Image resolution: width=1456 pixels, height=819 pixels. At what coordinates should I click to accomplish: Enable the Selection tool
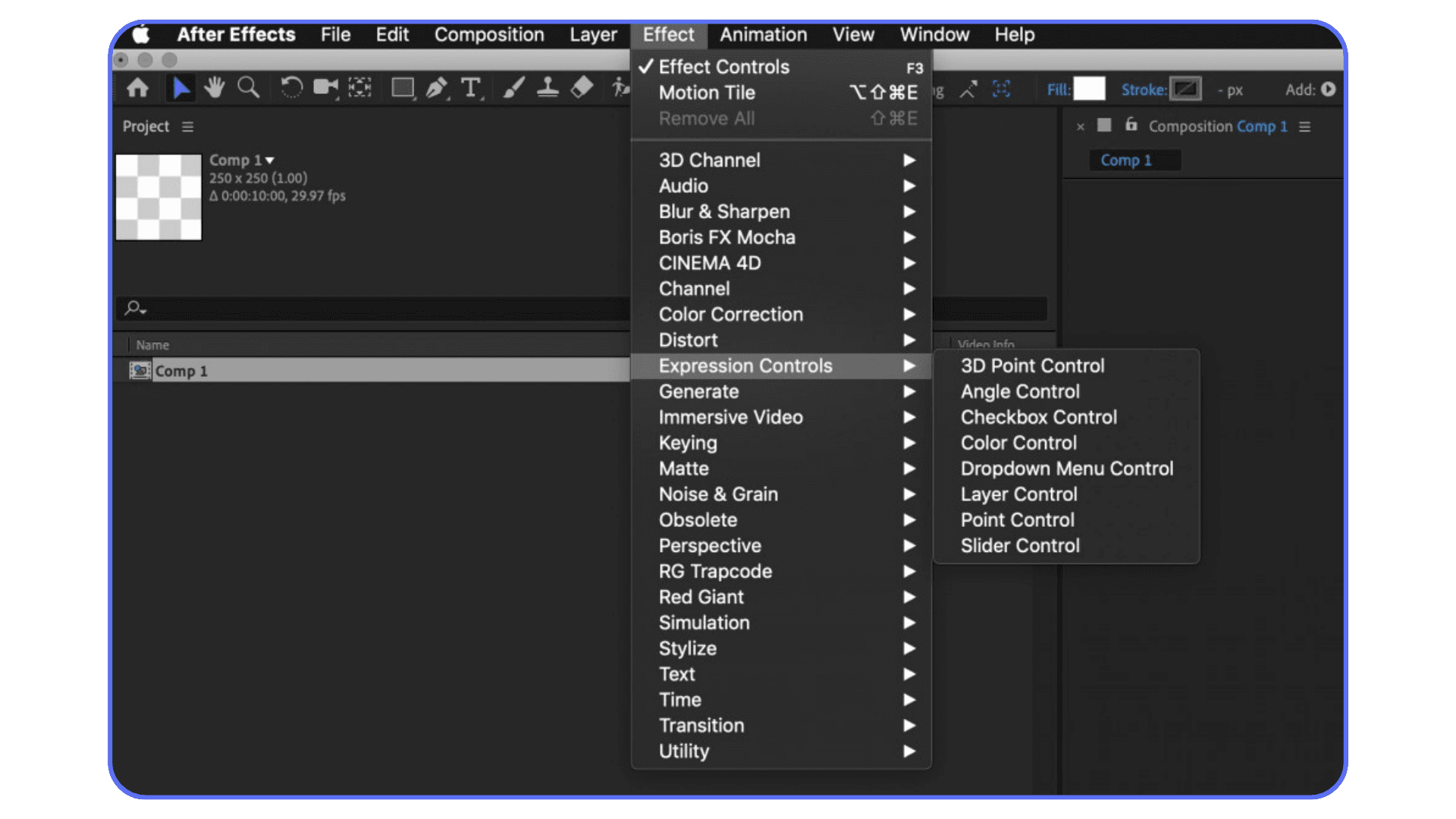tap(180, 87)
